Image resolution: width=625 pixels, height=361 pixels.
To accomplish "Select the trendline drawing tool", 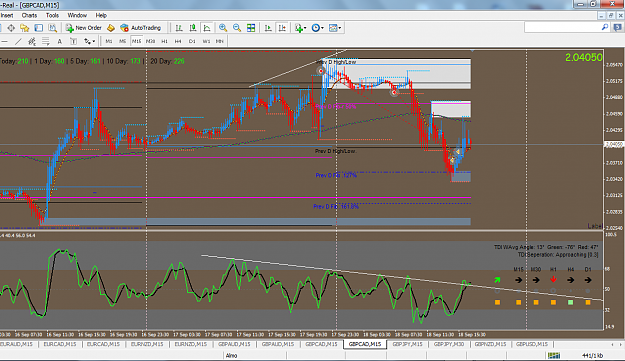I will (18, 41).
